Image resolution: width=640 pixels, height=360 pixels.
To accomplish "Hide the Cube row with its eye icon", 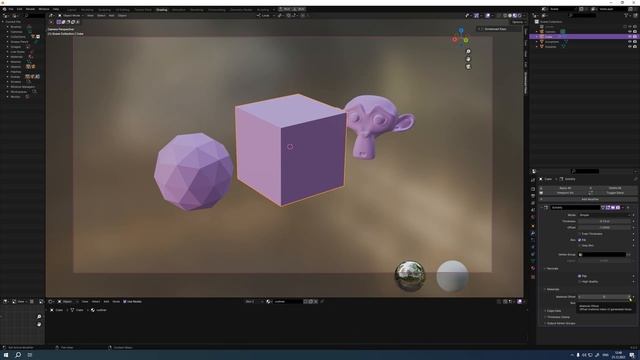I will [630, 37].
